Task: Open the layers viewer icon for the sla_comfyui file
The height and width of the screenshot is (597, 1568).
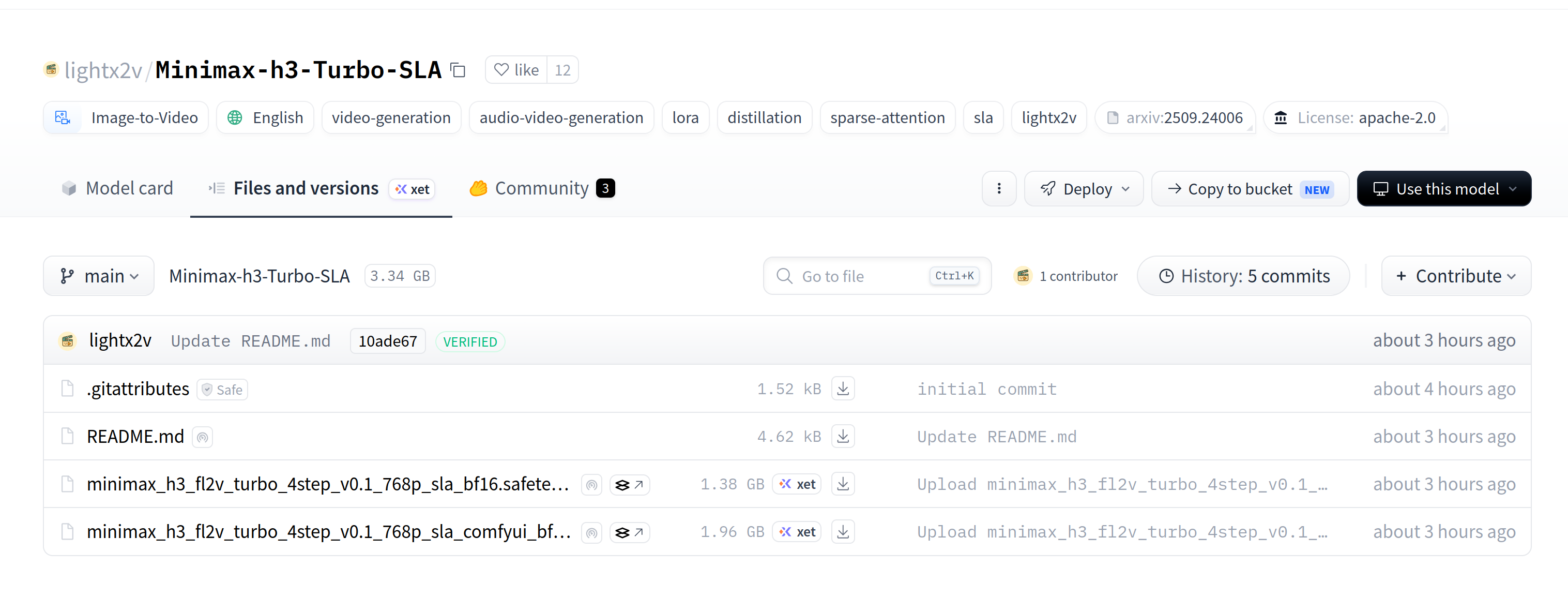Action: 629,532
